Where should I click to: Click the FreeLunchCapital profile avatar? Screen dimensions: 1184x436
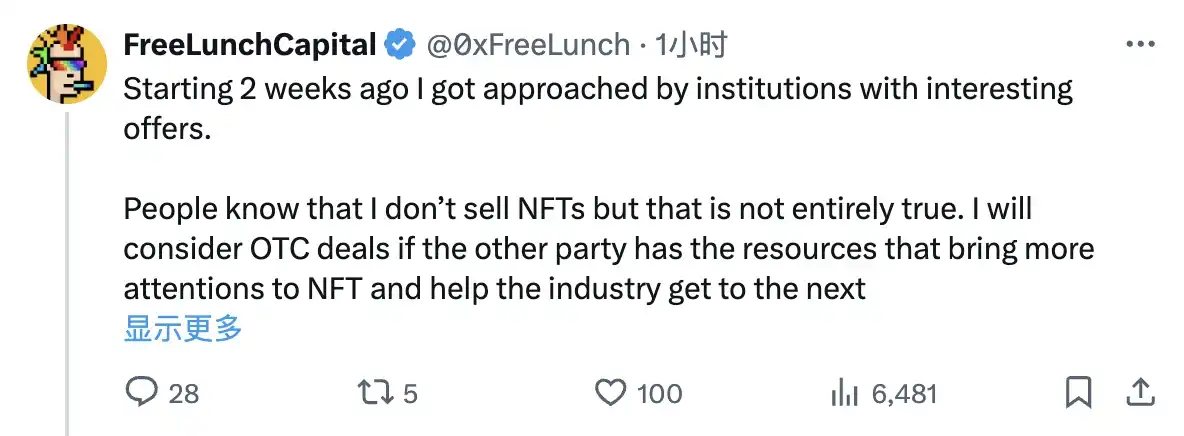point(67,65)
